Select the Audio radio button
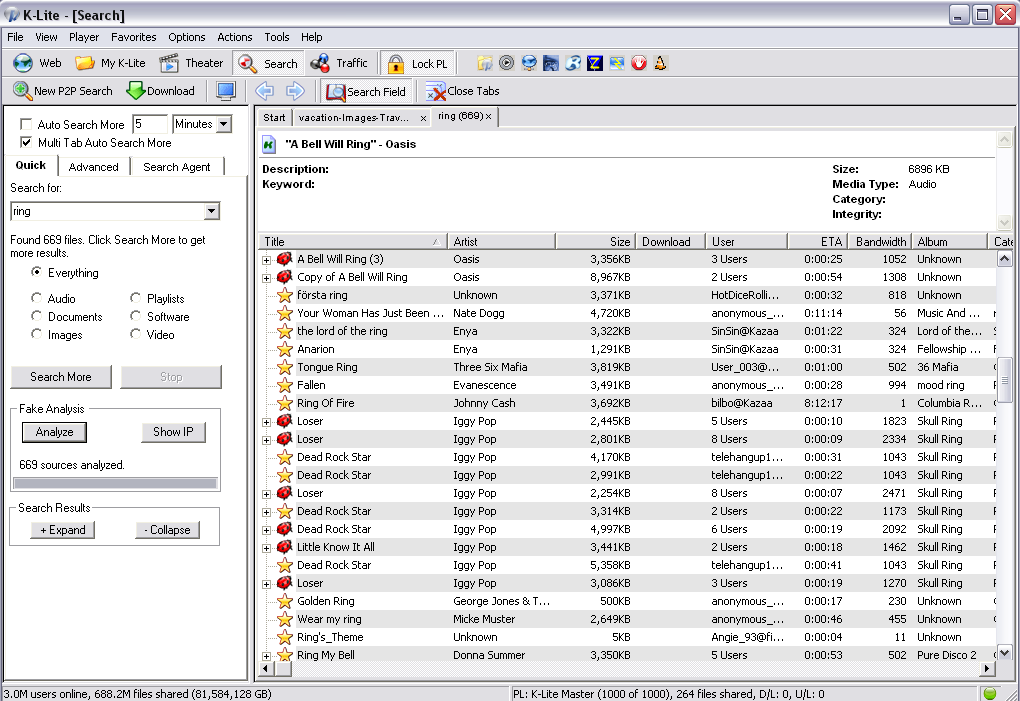Screen dimensions: 1020x701 point(36,298)
